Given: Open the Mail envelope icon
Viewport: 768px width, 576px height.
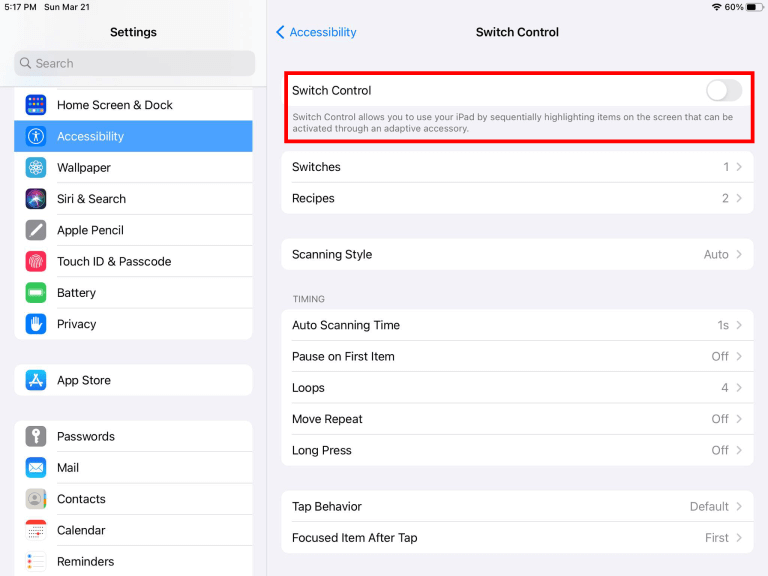Looking at the screenshot, I should (36, 468).
